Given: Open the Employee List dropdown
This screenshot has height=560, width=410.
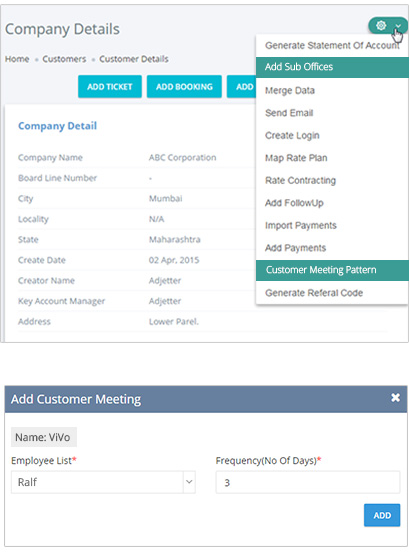Looking at the screenshot, I should coord(103,482).
